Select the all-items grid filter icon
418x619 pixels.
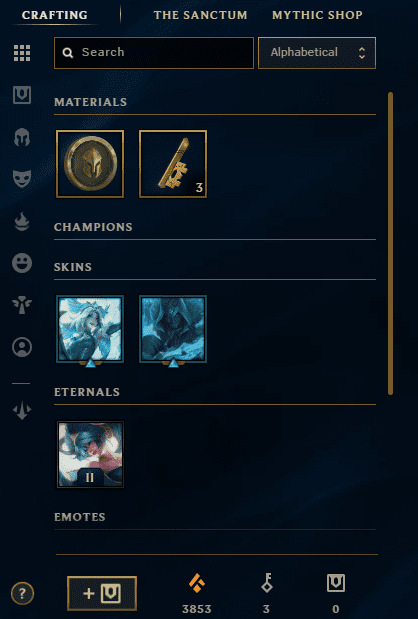[x=22, y=53]
